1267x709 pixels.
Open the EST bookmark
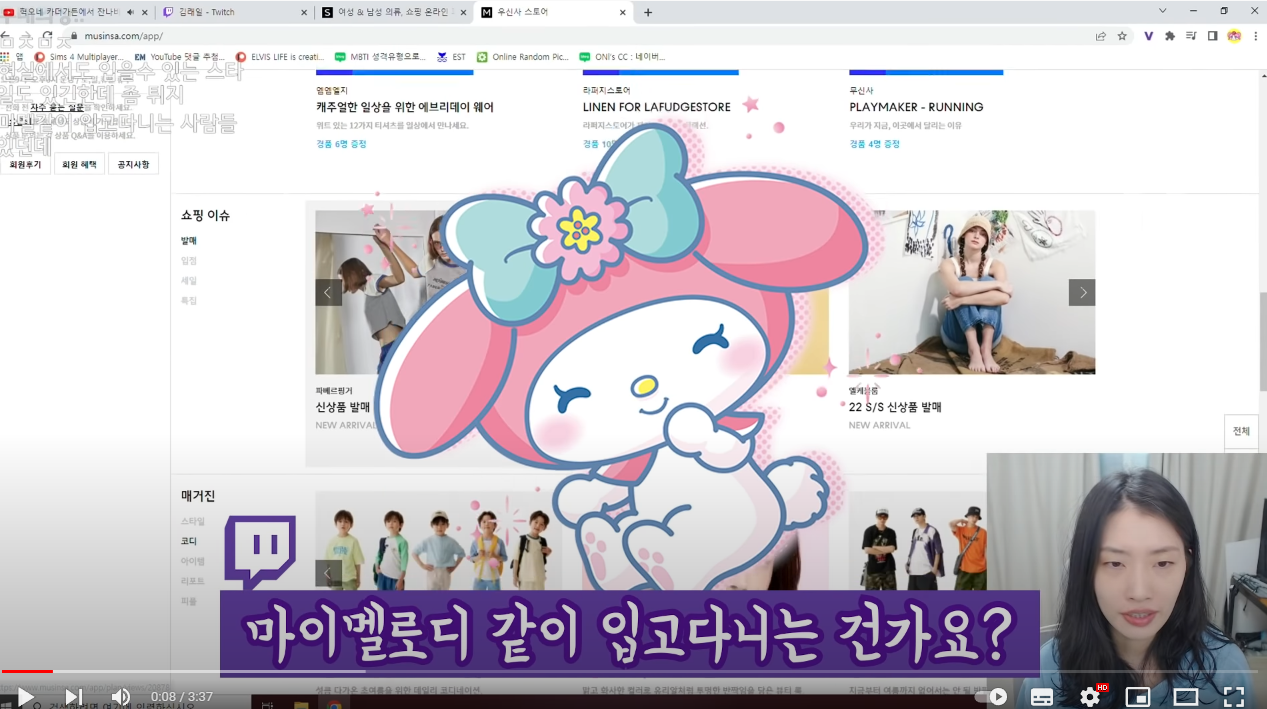point(451,57)
